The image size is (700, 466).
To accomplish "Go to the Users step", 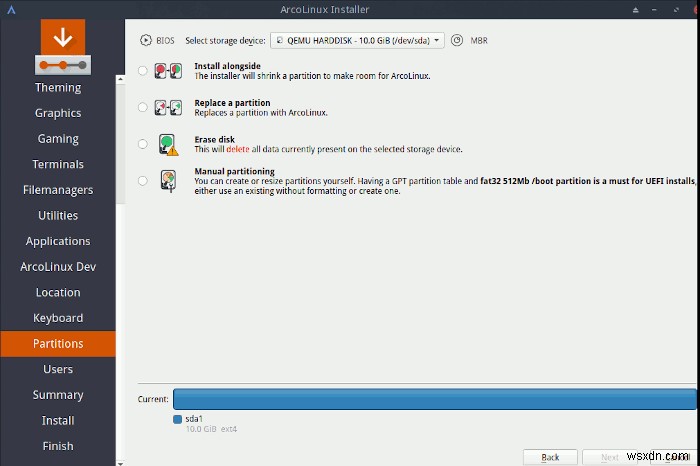I will 58,369.
